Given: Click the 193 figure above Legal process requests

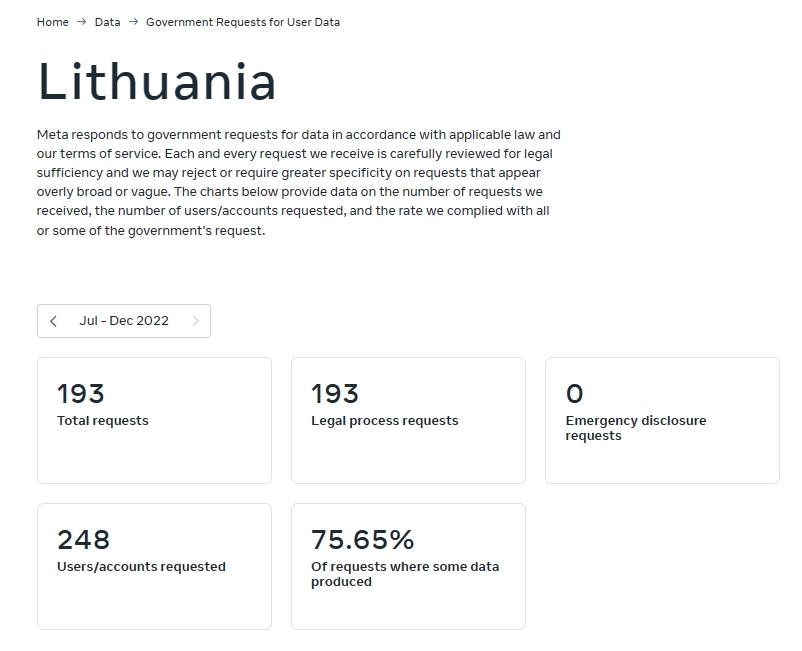Looking at the screenshot, I should tap(335, 394).
